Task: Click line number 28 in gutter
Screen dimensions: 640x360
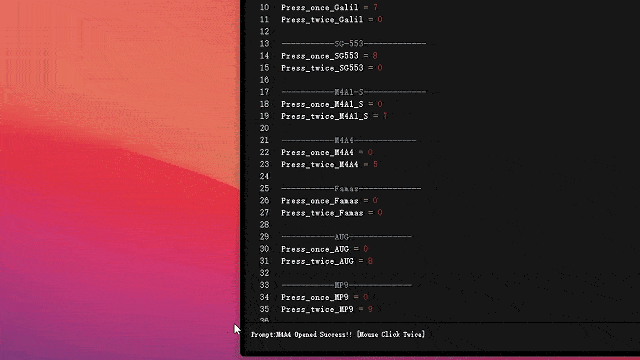Action: 264,224
